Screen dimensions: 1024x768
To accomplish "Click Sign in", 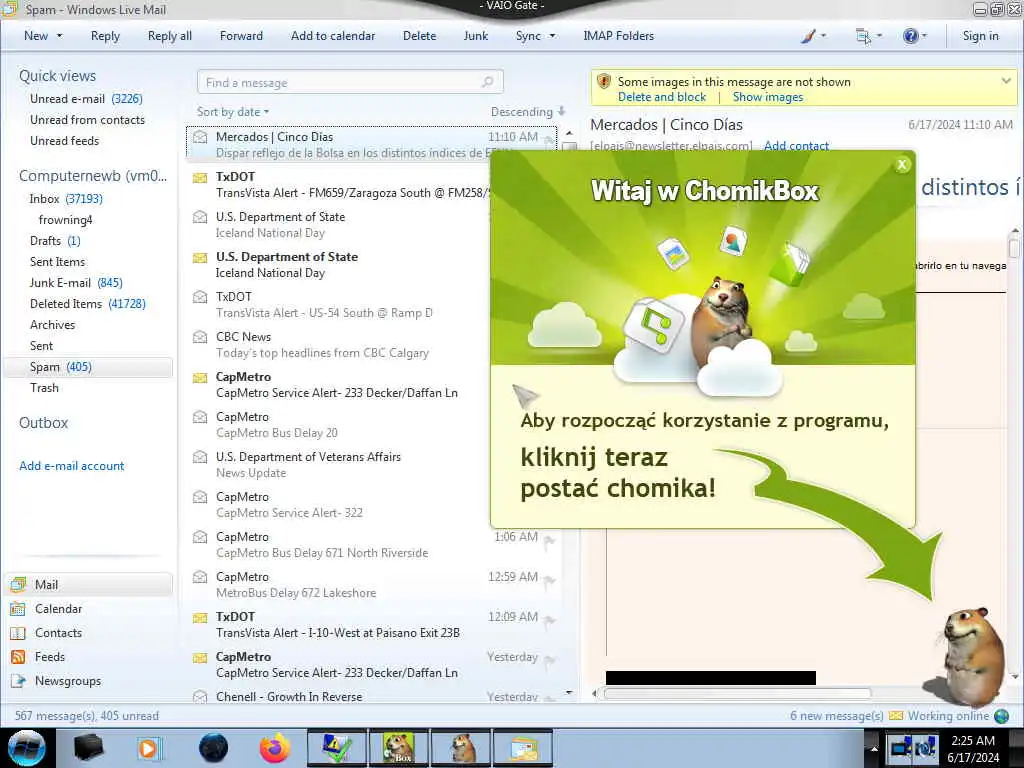I will [980, 36].
